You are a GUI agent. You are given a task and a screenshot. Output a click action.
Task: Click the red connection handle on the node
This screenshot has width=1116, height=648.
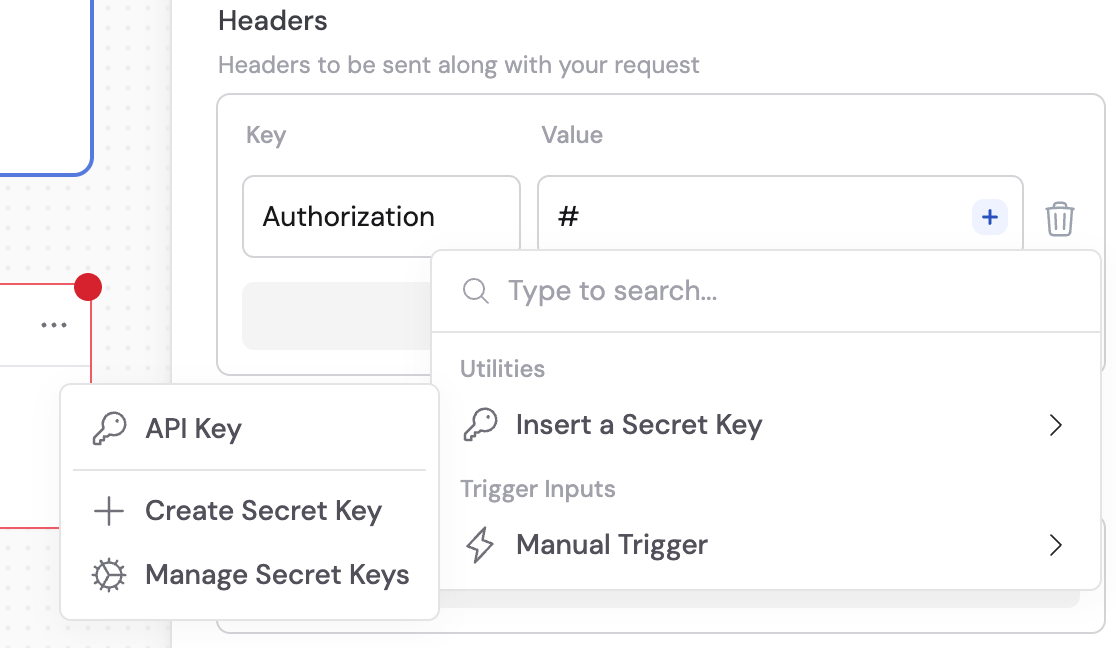tap(89, 286)
